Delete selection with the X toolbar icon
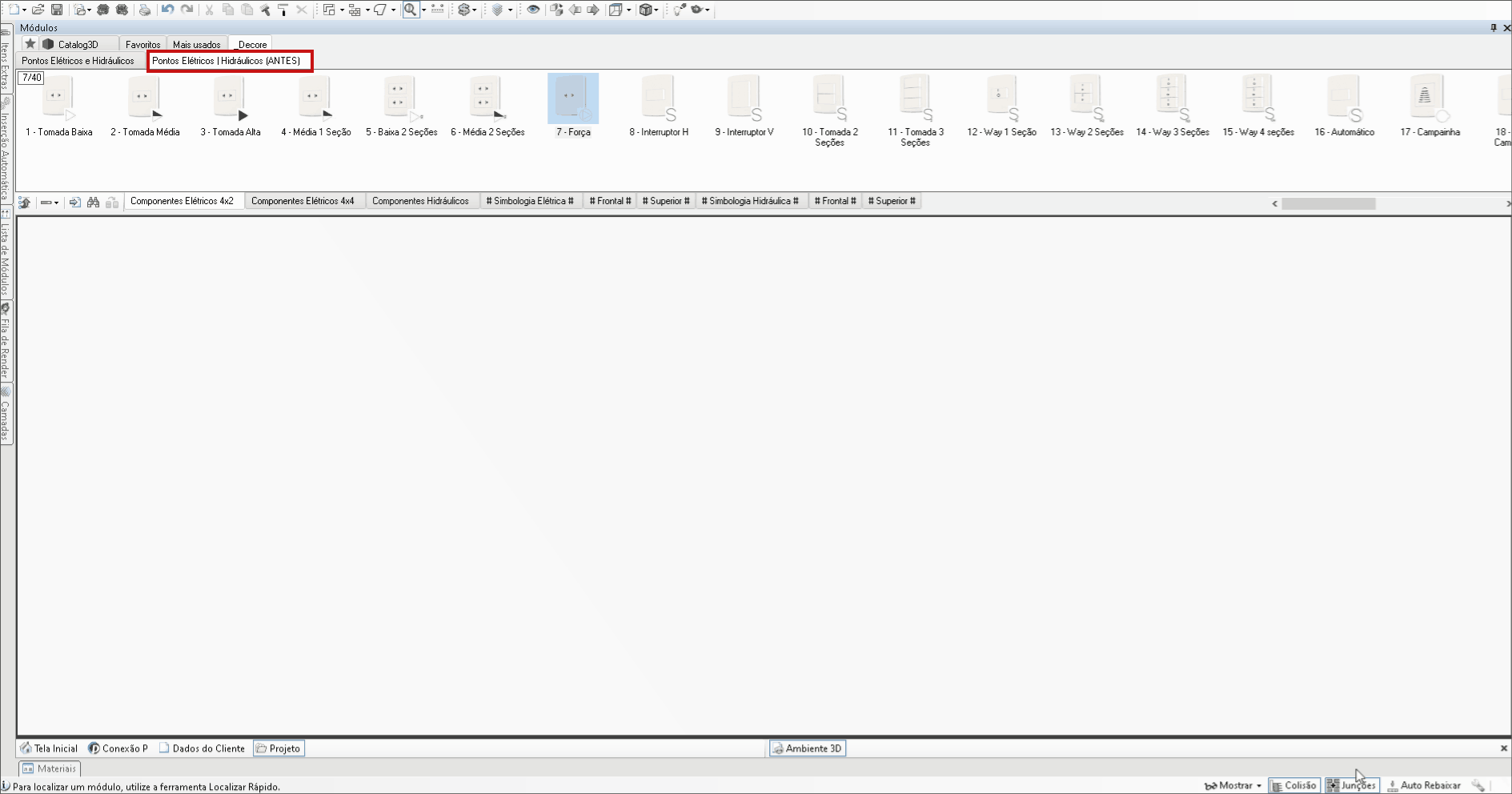This screenshot has height=794, width=1512. point(302,10)
